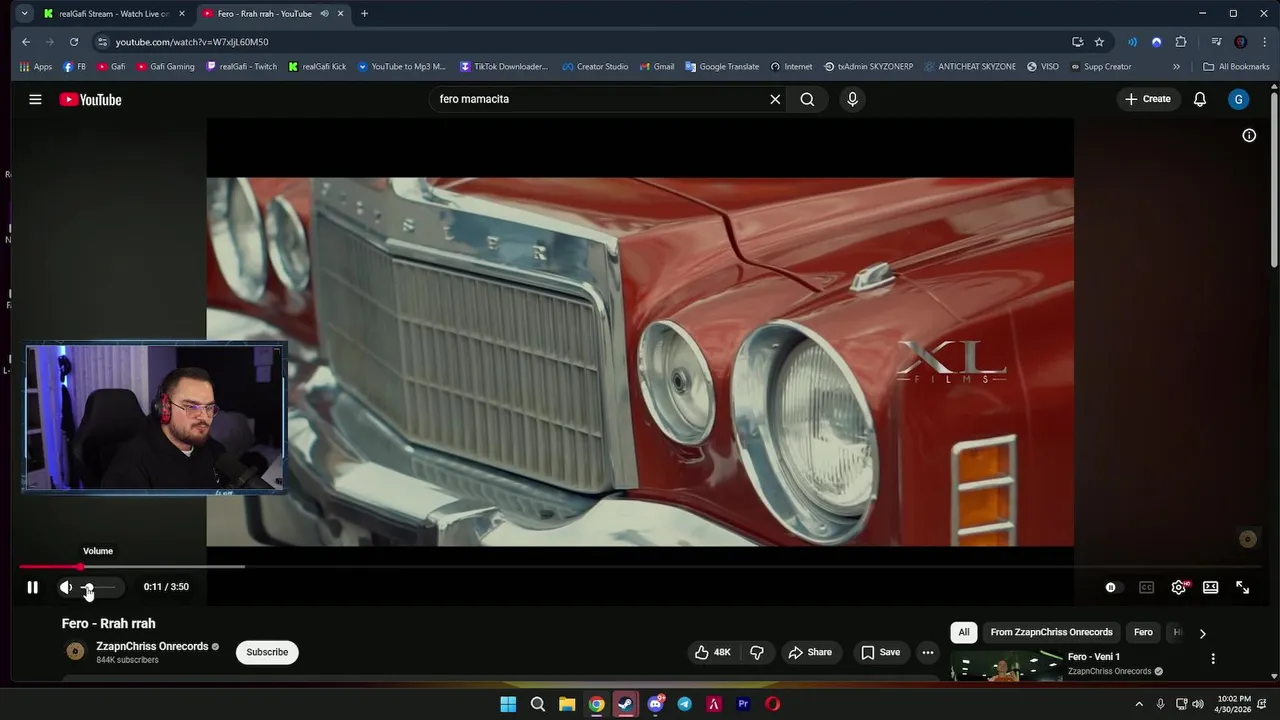Open Discord from taskbar
Viewport: 1280px width, 720px height.
tap(655, 704)
